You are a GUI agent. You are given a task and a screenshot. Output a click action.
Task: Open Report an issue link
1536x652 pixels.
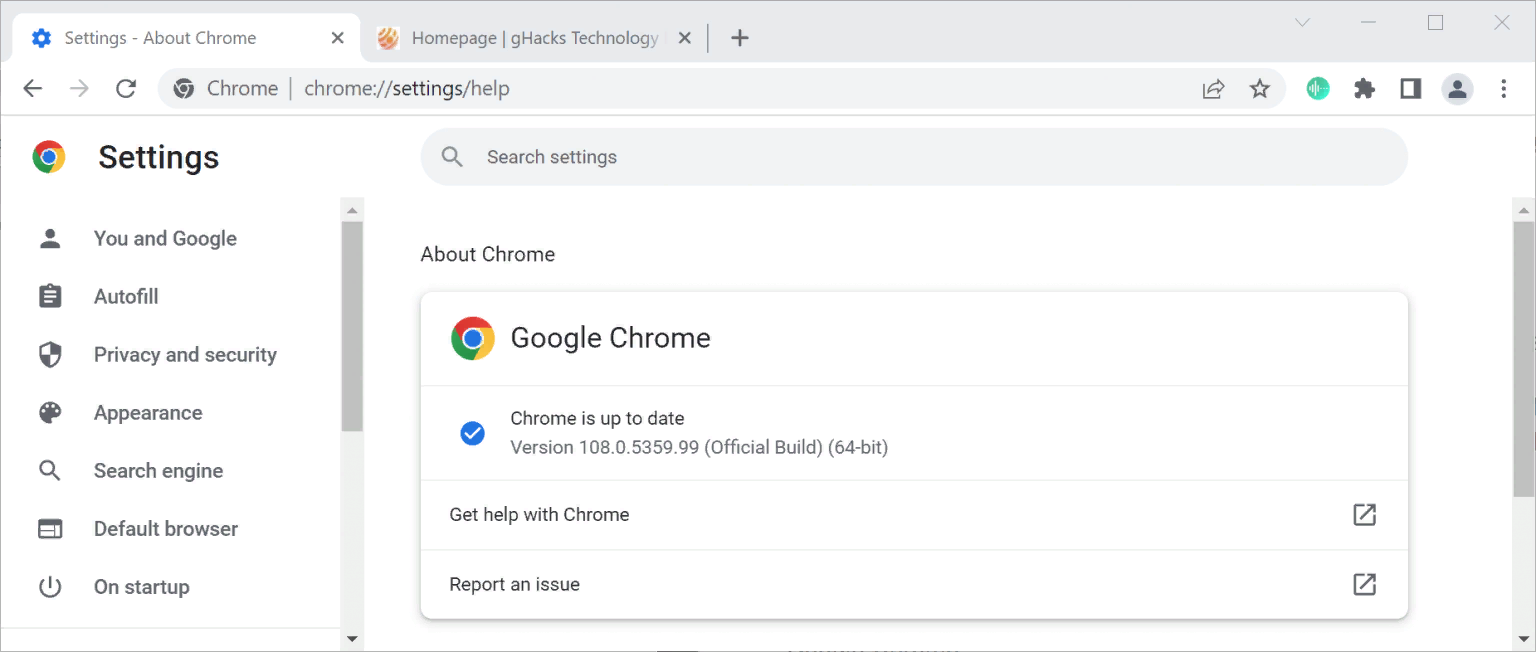point(914,584)
